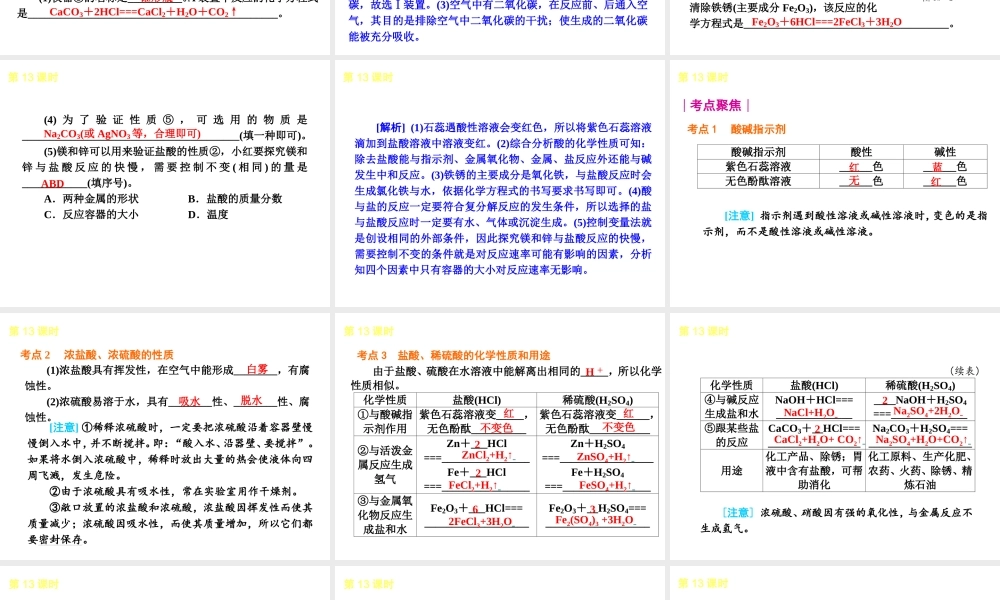
Task: Open the 考点聚焦 酸碱指示剂 slide
Action: [x=835, y=184]
